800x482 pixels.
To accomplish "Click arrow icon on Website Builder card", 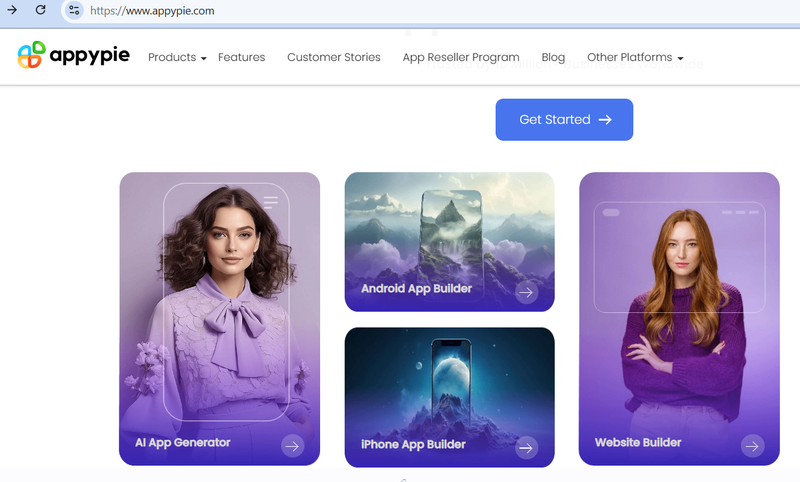I will coord(753,446).
